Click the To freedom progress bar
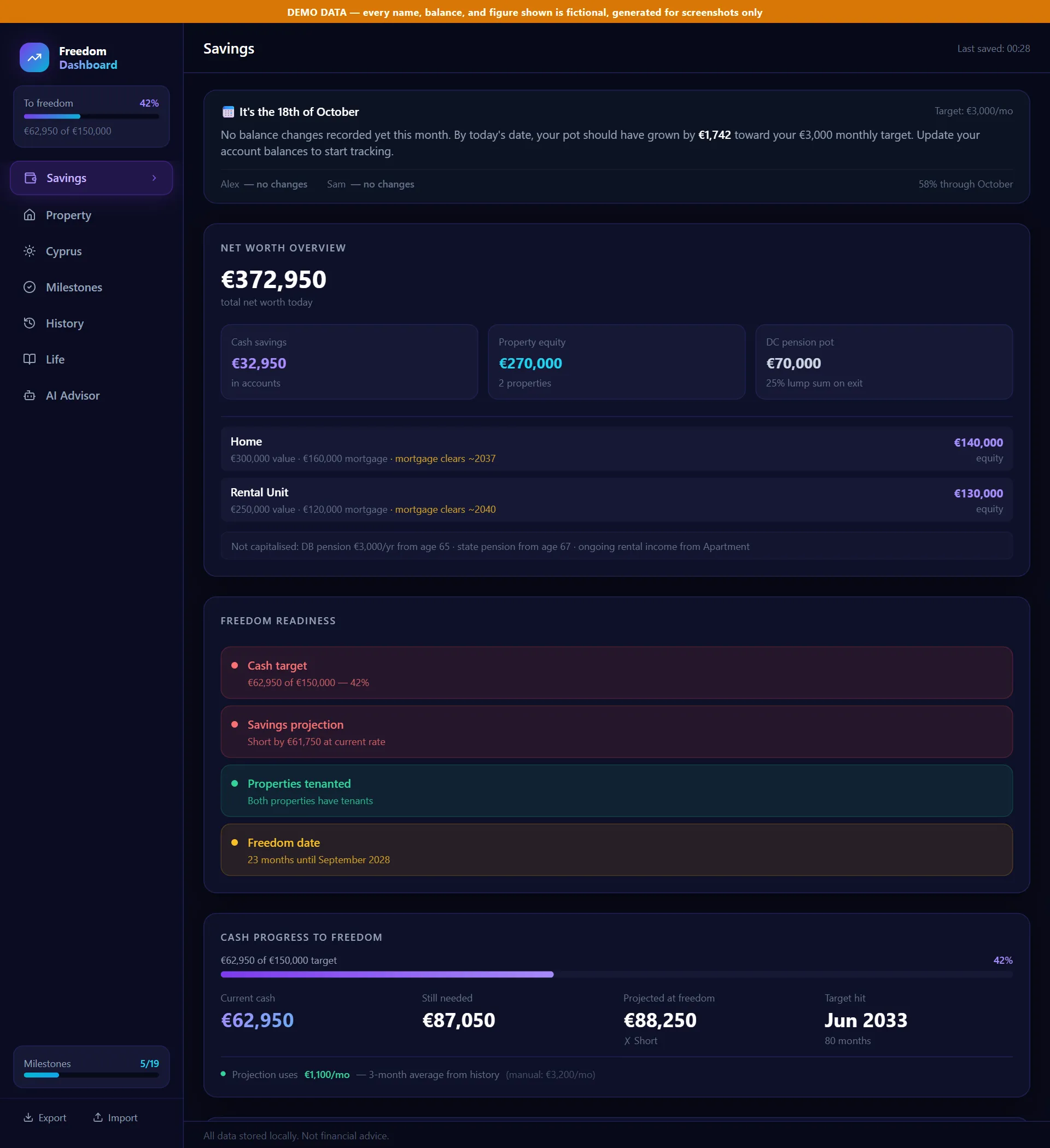 (91, 116)
